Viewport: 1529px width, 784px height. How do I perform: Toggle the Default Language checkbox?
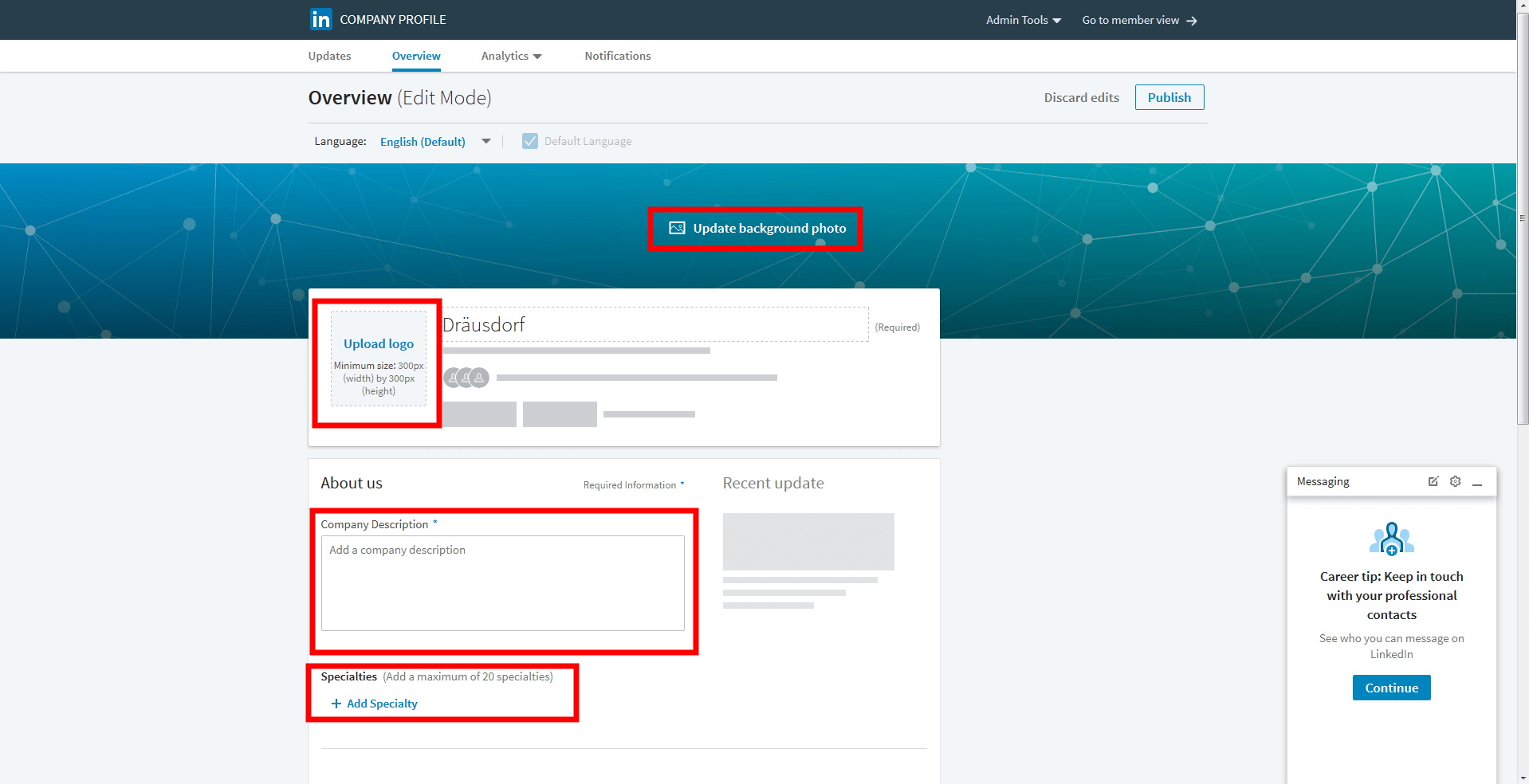(x=529, y=141)
